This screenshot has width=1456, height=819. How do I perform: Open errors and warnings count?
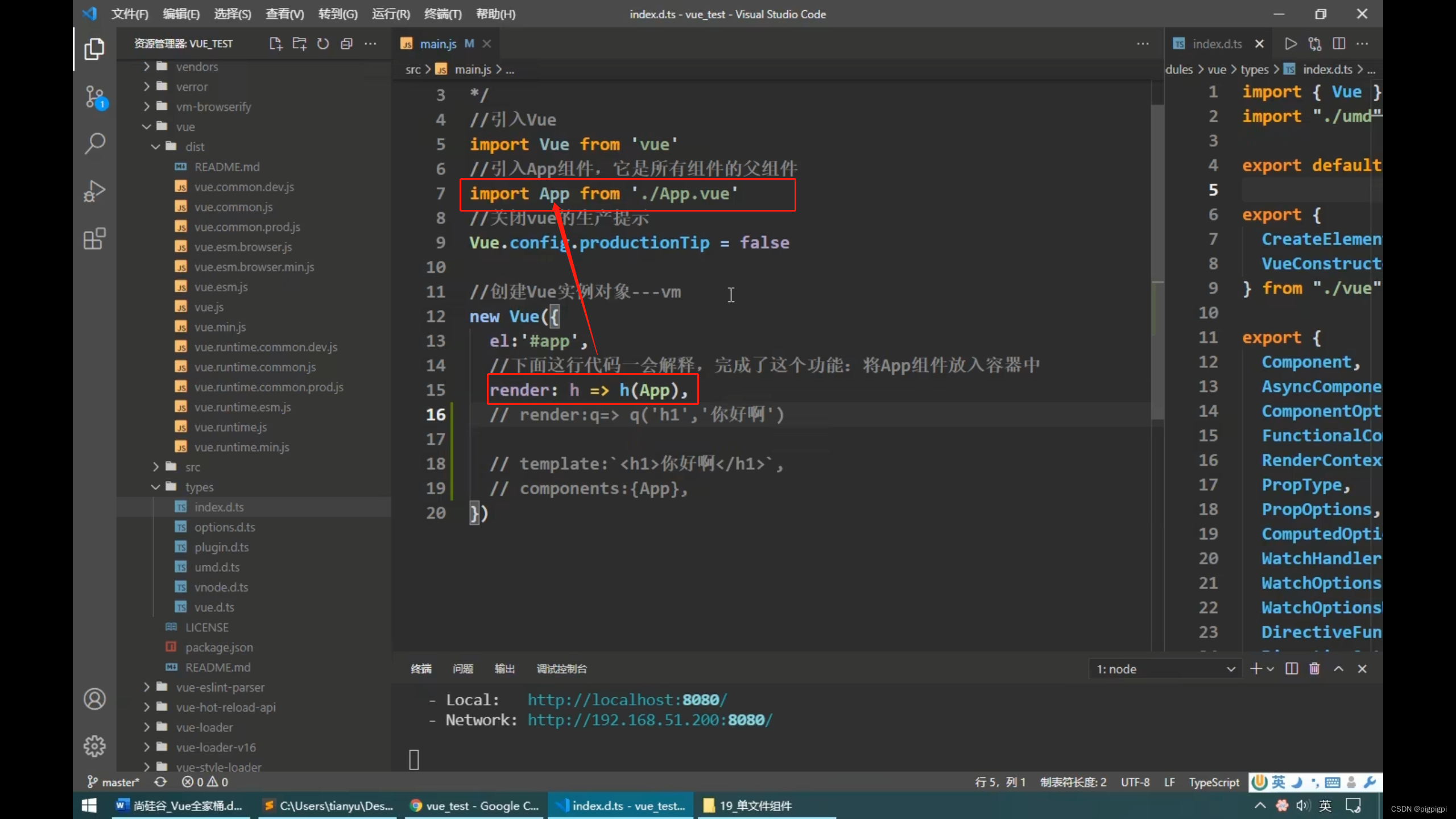[x=205, y=782]
